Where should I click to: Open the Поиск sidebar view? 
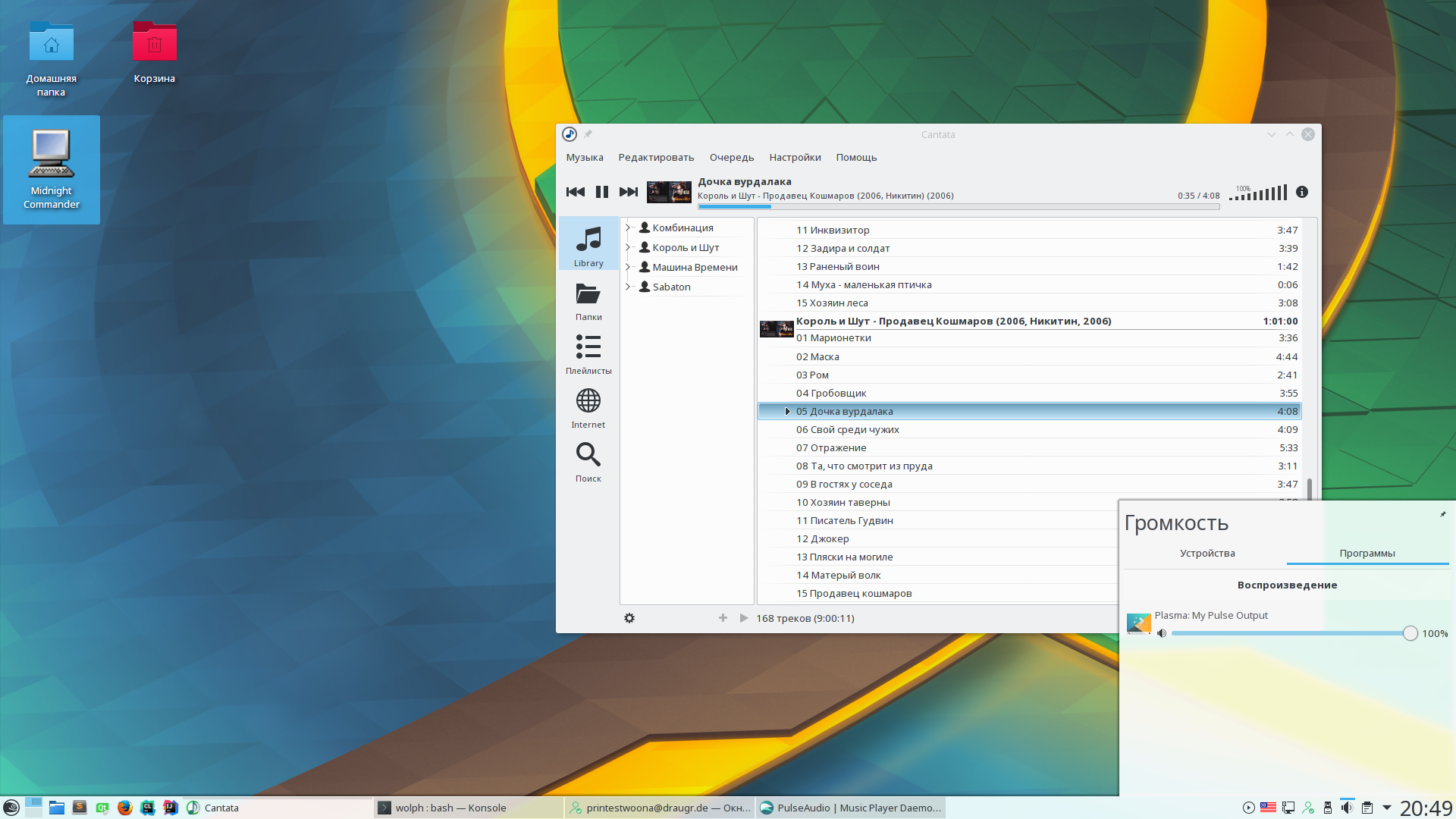[x=588, y=462]
